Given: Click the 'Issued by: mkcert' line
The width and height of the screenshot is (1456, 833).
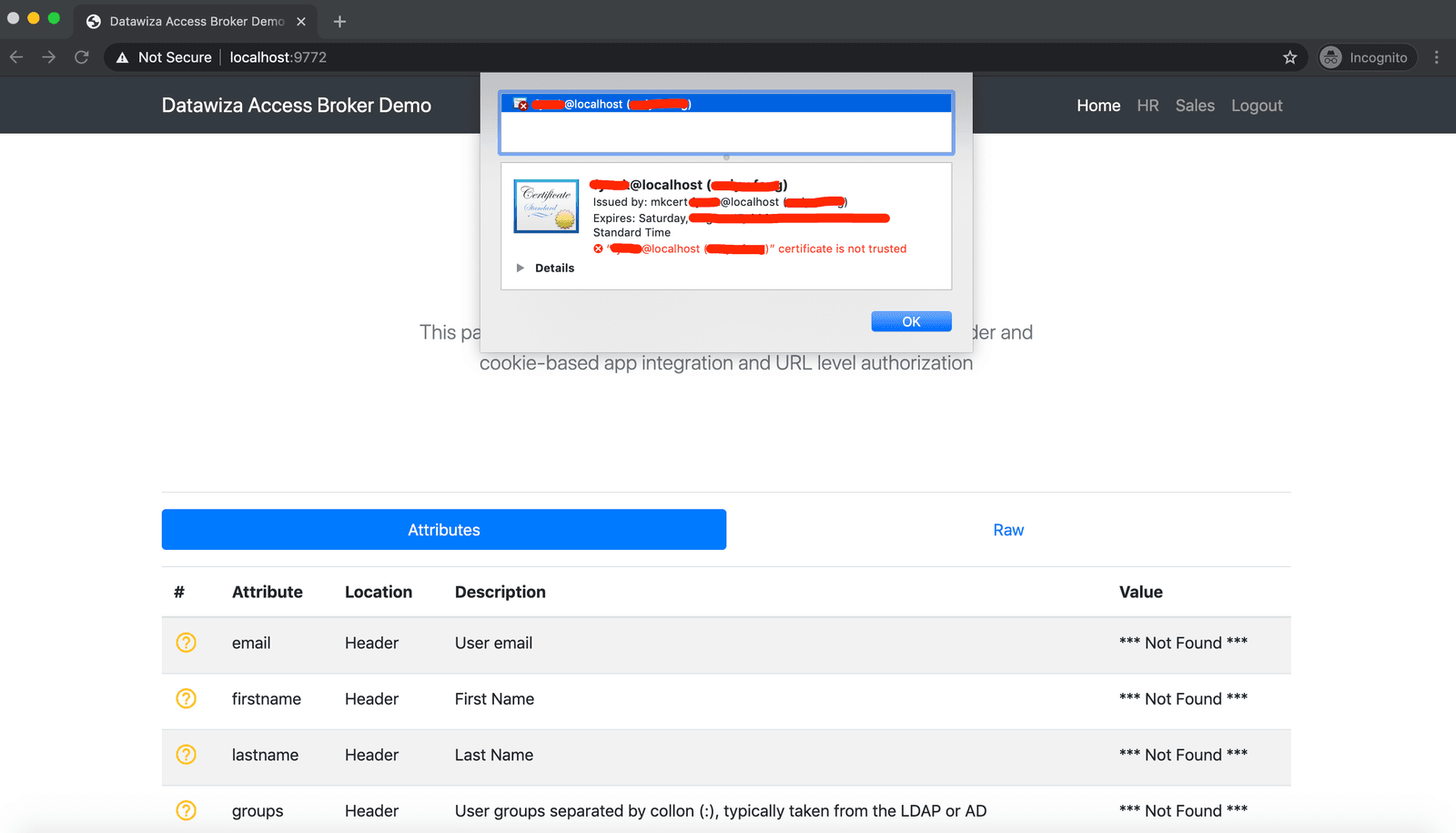Looking at the screenshot, I should click(x=720, y=202).
